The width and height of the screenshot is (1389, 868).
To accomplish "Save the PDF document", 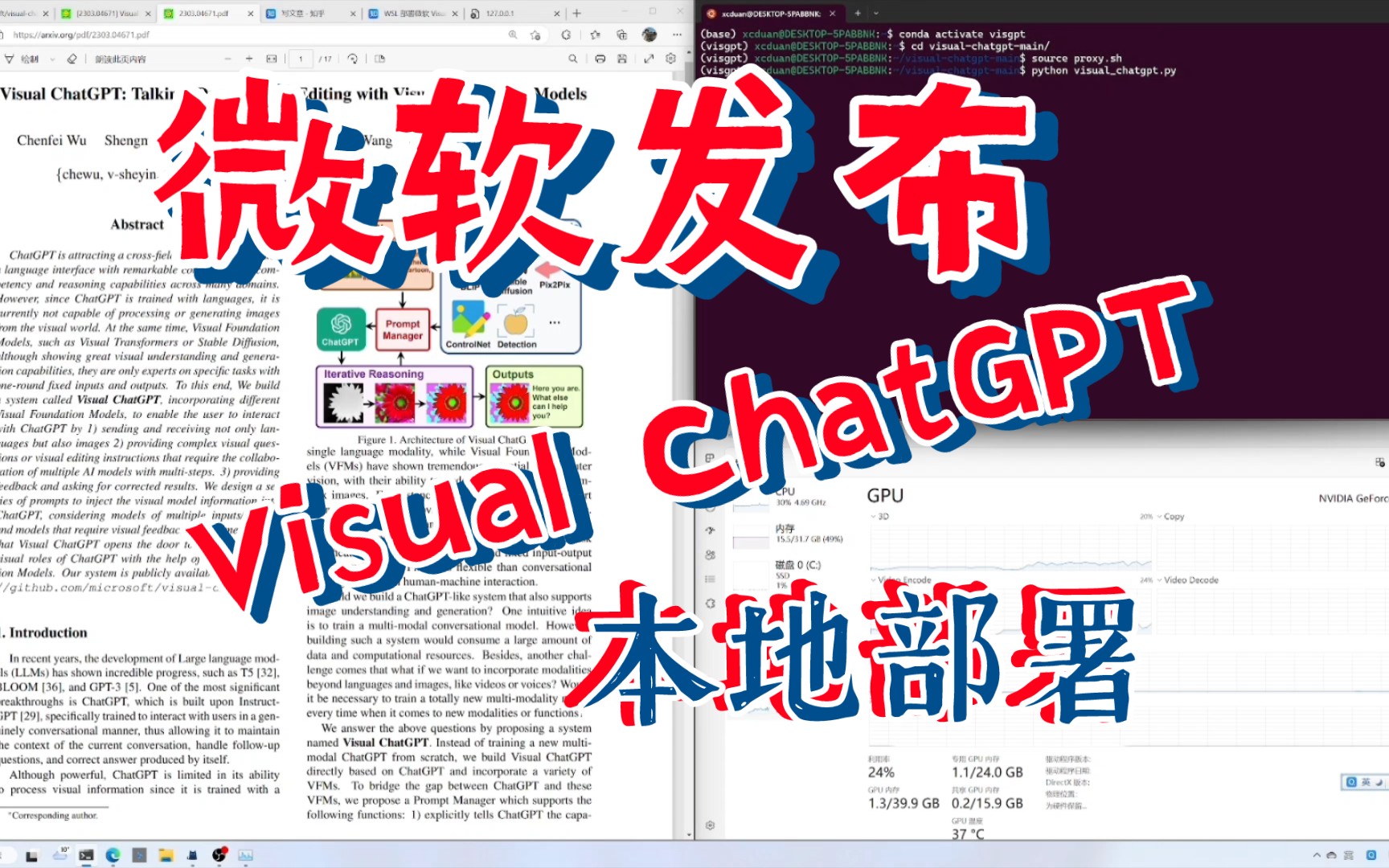I will (x=622, y=59).
